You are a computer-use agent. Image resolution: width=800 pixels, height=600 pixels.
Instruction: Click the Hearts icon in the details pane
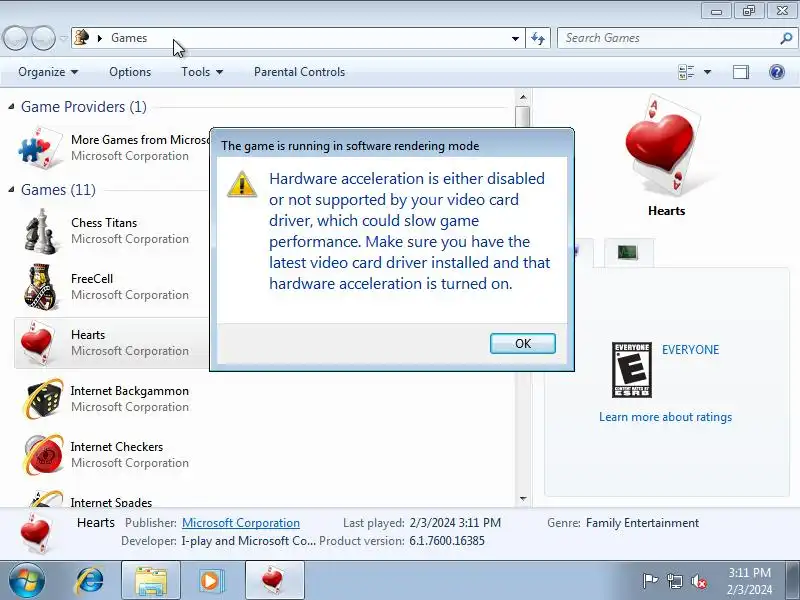pyautogui.click(x=36, y=533)
